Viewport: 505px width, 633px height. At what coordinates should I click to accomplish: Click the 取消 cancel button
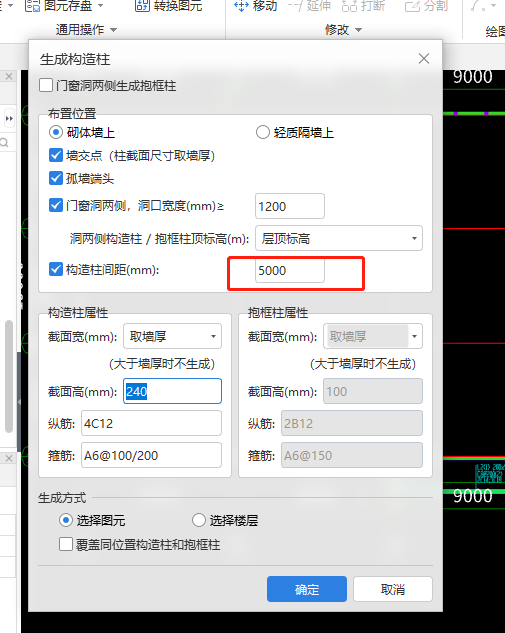click(393, 589)
